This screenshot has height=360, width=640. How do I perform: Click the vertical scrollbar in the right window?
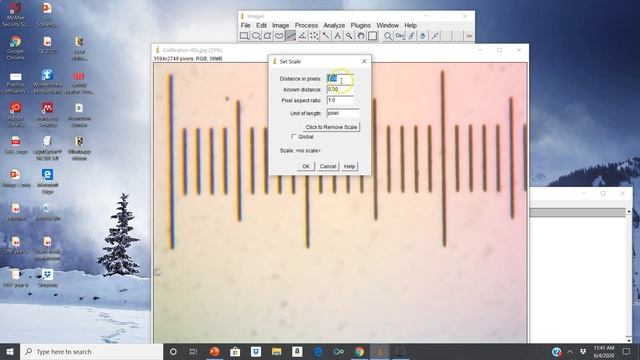tap(629, 276)
